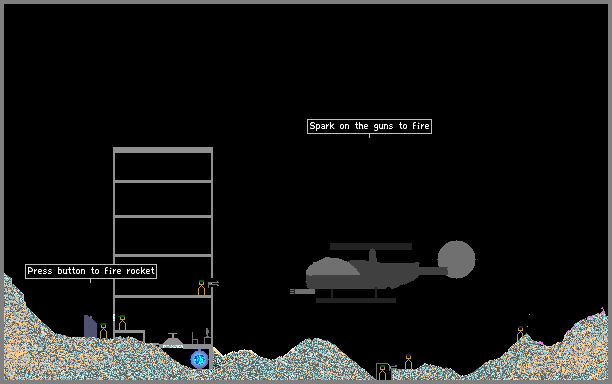Screen dimensions: 612x384
Task: Click the purple rocket beside the building
Action: tap(90, 326)
